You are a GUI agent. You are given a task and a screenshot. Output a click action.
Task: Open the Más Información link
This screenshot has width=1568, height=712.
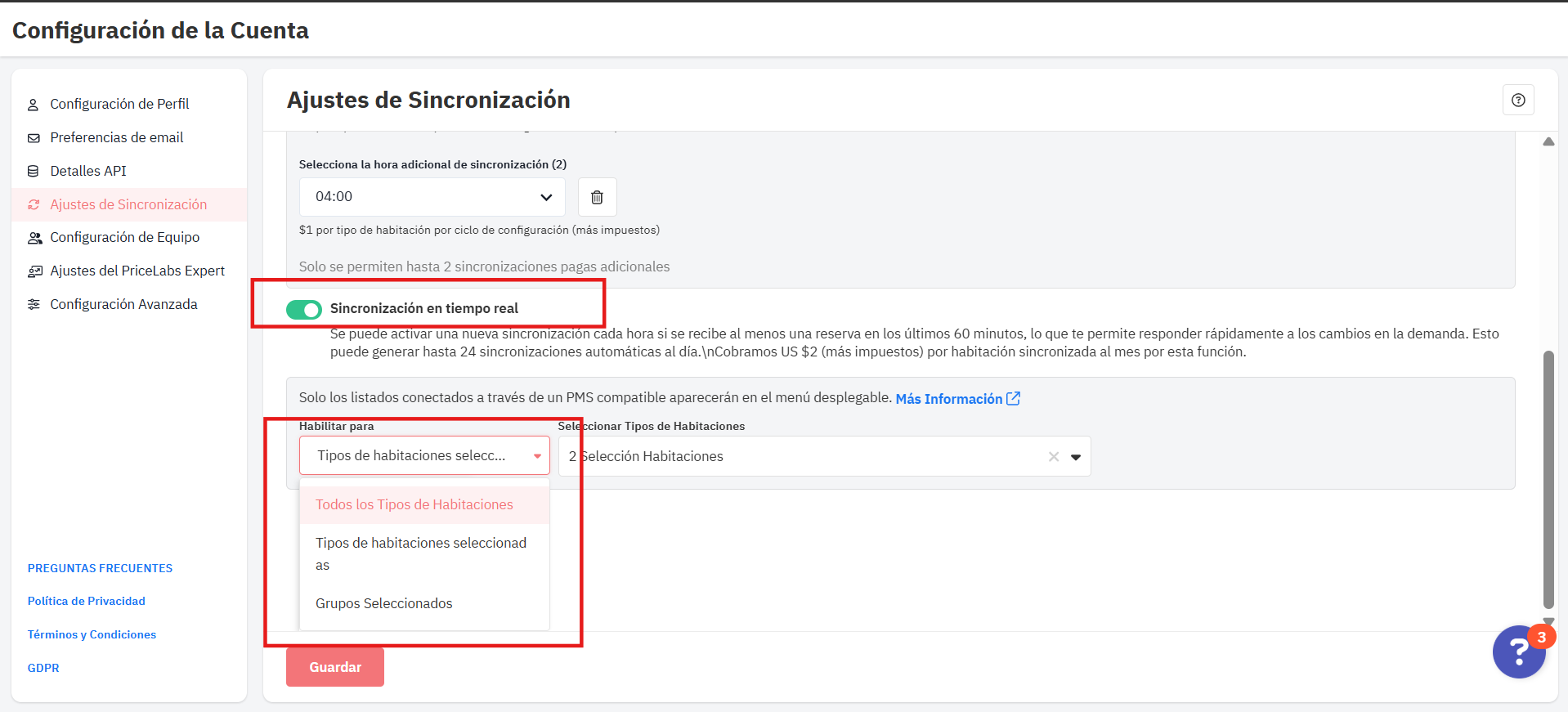tap(948, 399)
